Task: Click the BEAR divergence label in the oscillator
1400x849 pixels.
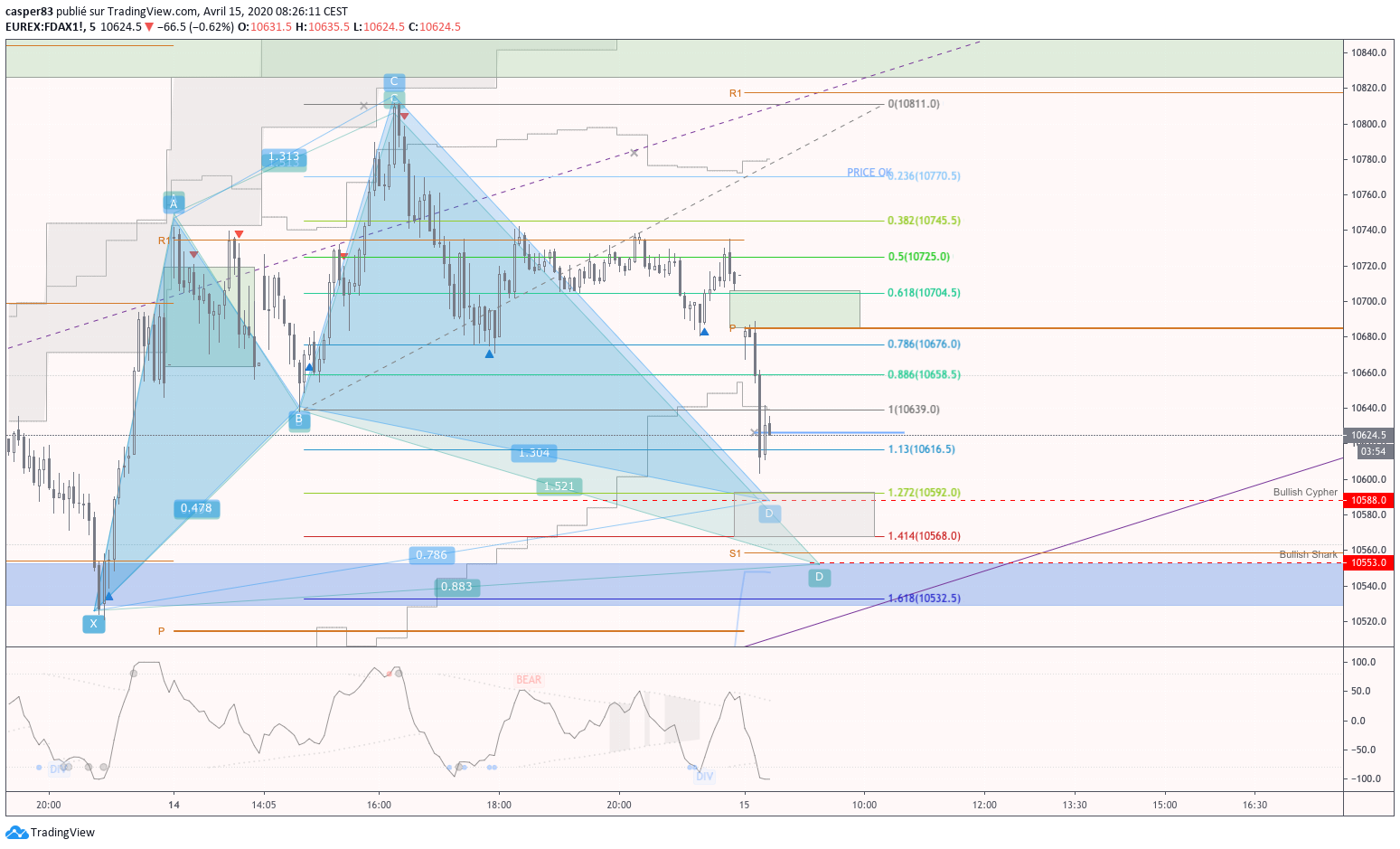Action: [529, 680]
